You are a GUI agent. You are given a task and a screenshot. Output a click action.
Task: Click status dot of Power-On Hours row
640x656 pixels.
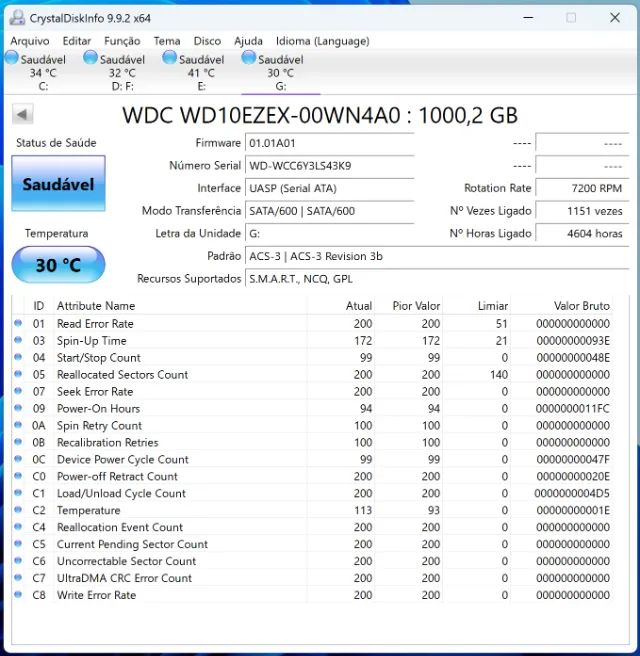[x=18, y=408]
